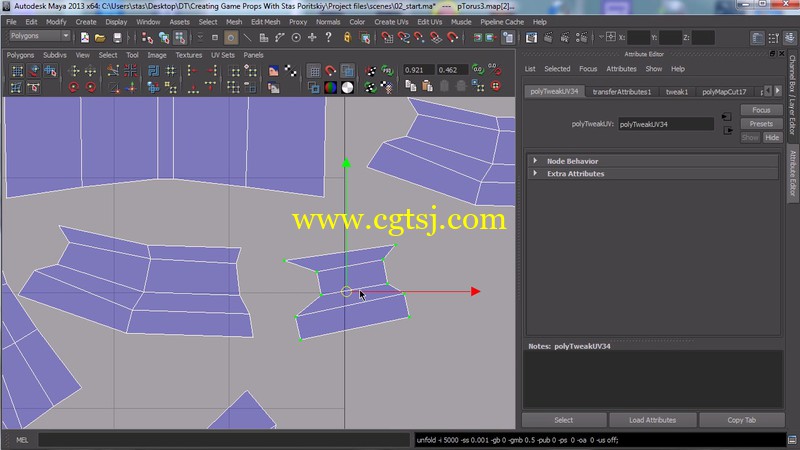The width and height of the screenshot is (800, 450).
Task: Switch to transferAttributes1 tab
Action: pyautogui.click(x=621, y=92)
